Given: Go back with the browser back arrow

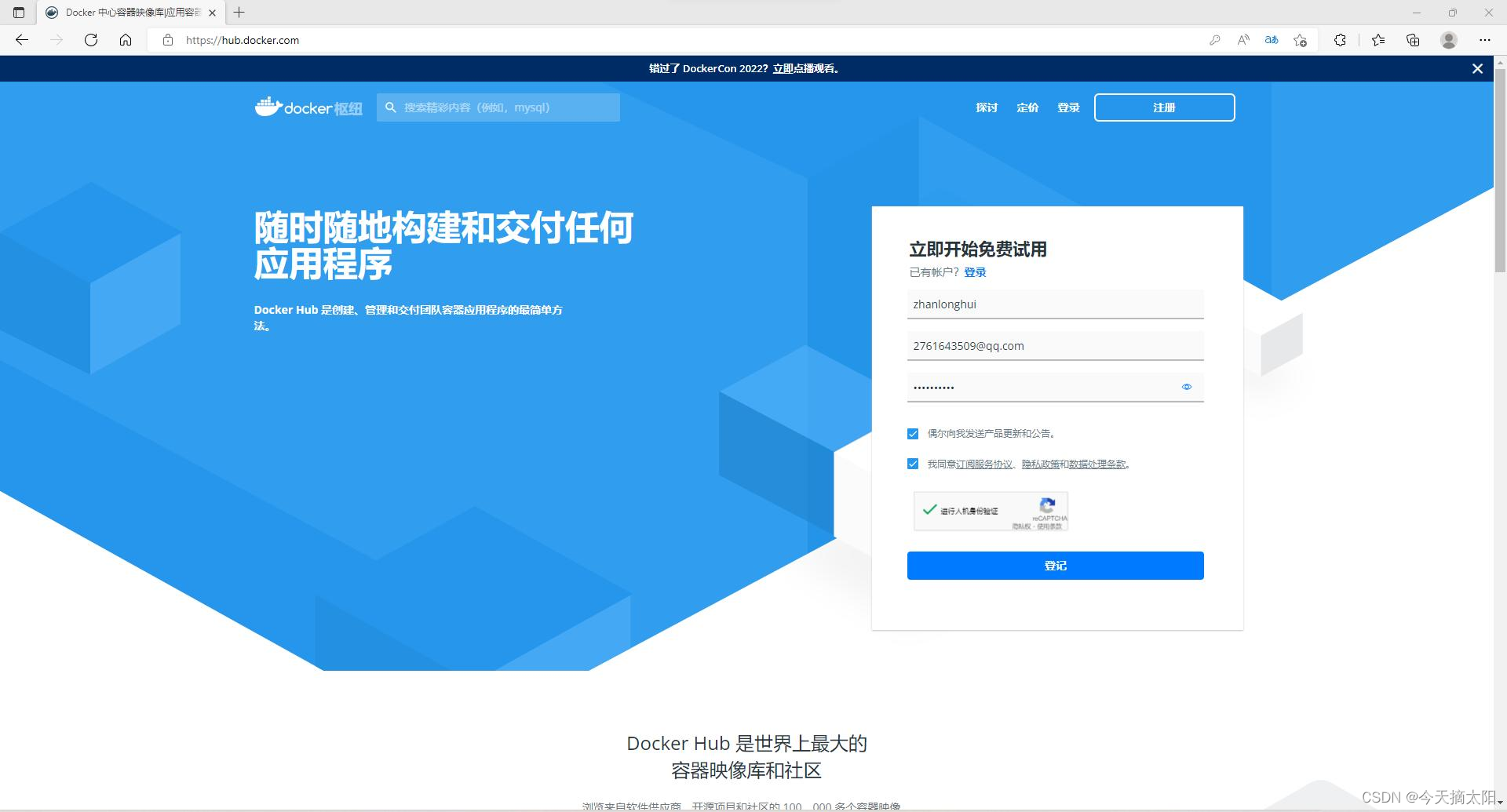Looking at the screenshot, I should [22, 40].
